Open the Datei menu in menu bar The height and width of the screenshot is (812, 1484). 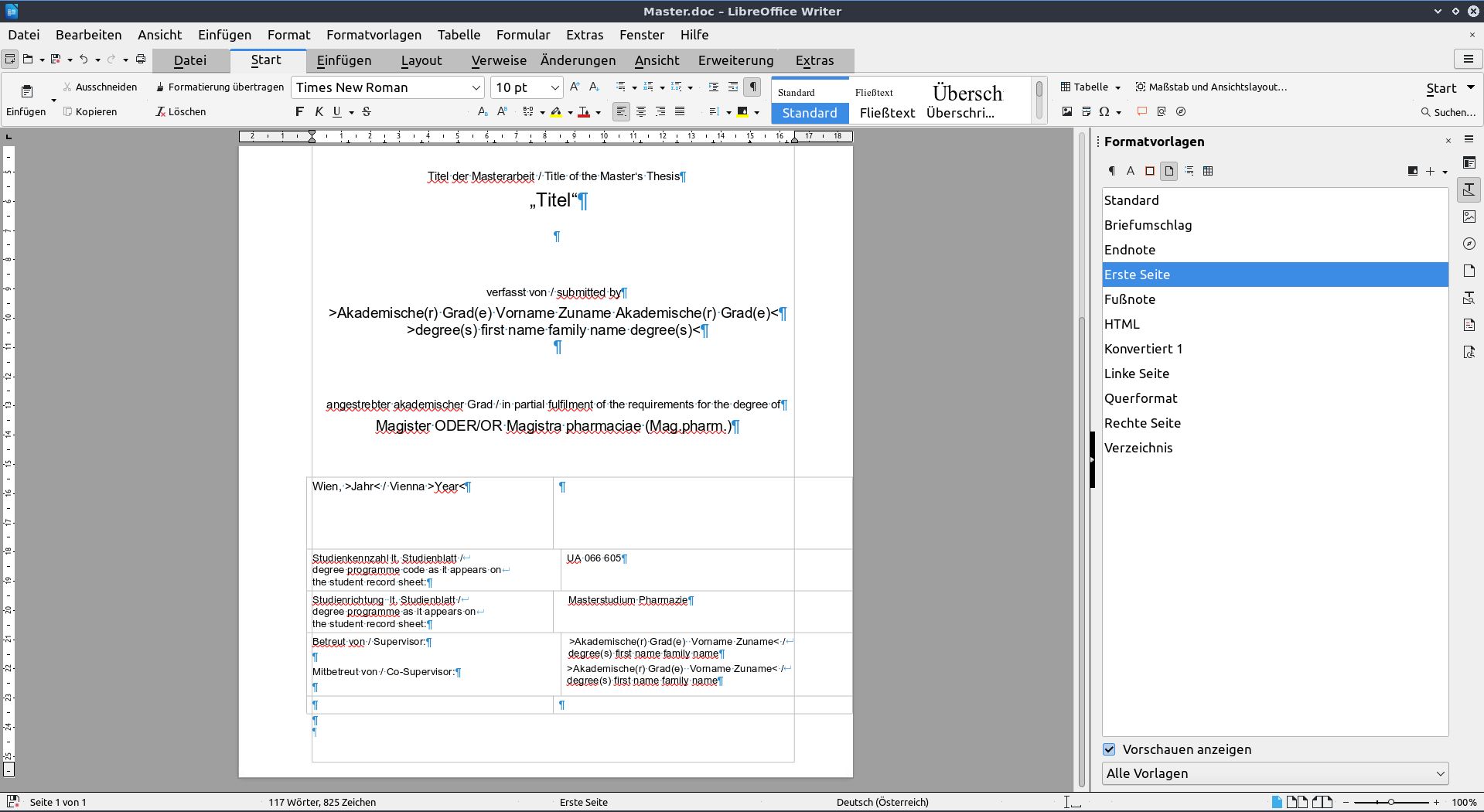pos(24,35)
